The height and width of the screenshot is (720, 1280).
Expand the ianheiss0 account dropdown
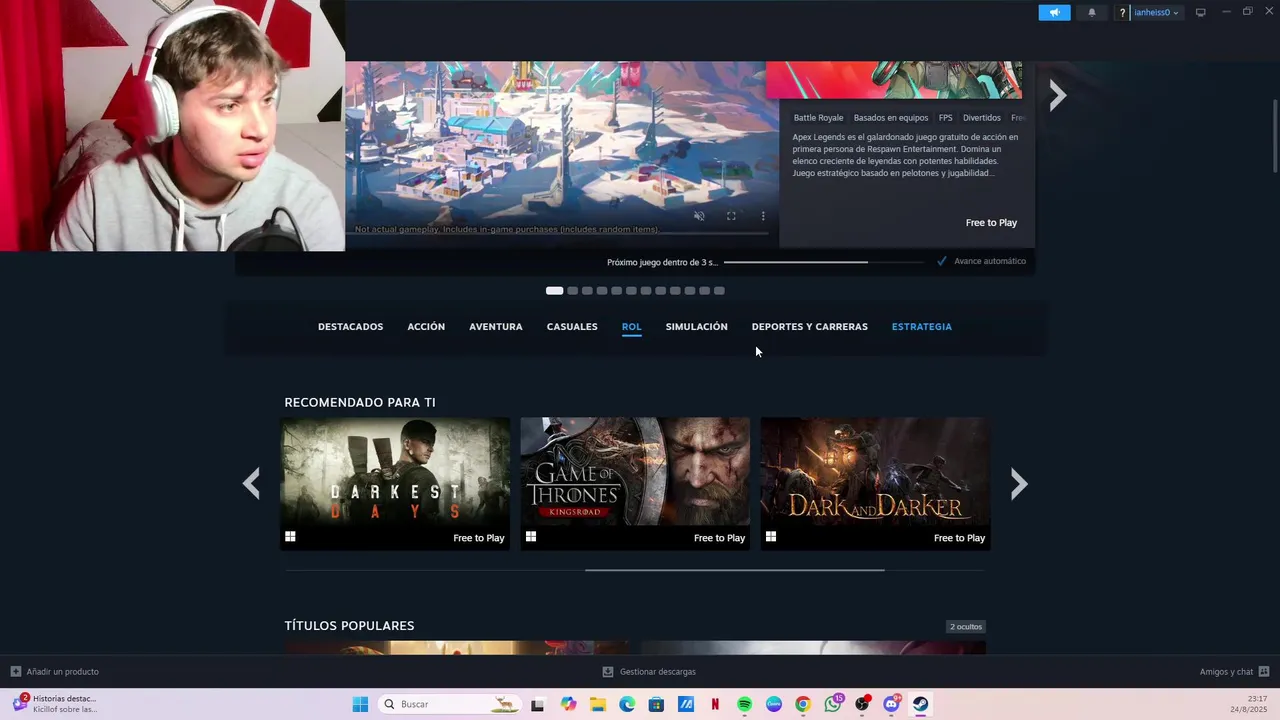click(x=1156, y=13)
